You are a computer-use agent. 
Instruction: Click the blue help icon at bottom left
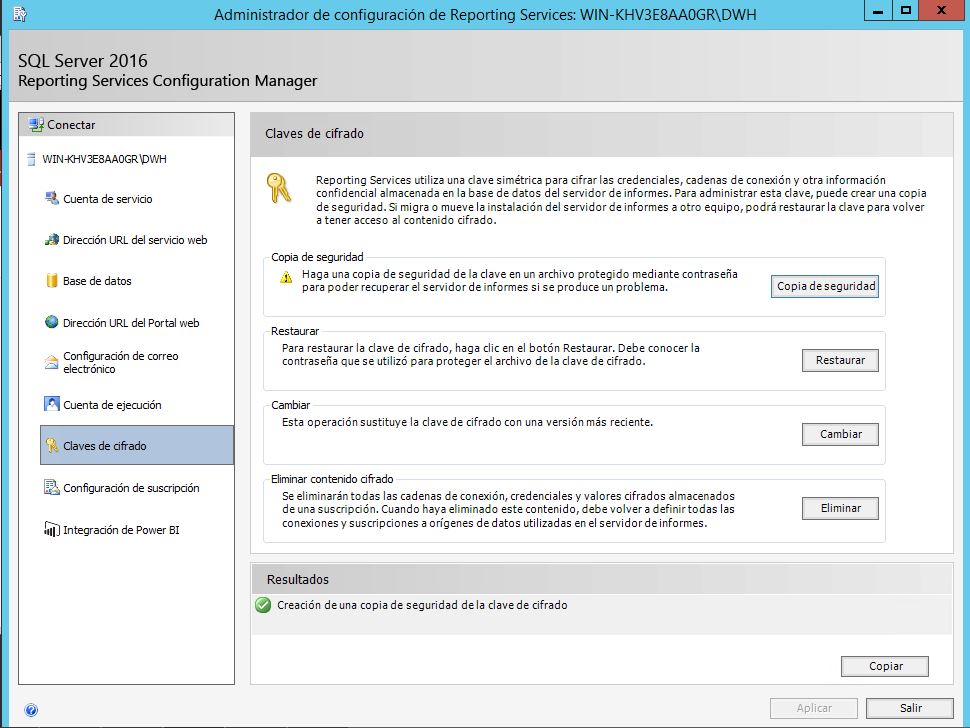coord(31,709)
